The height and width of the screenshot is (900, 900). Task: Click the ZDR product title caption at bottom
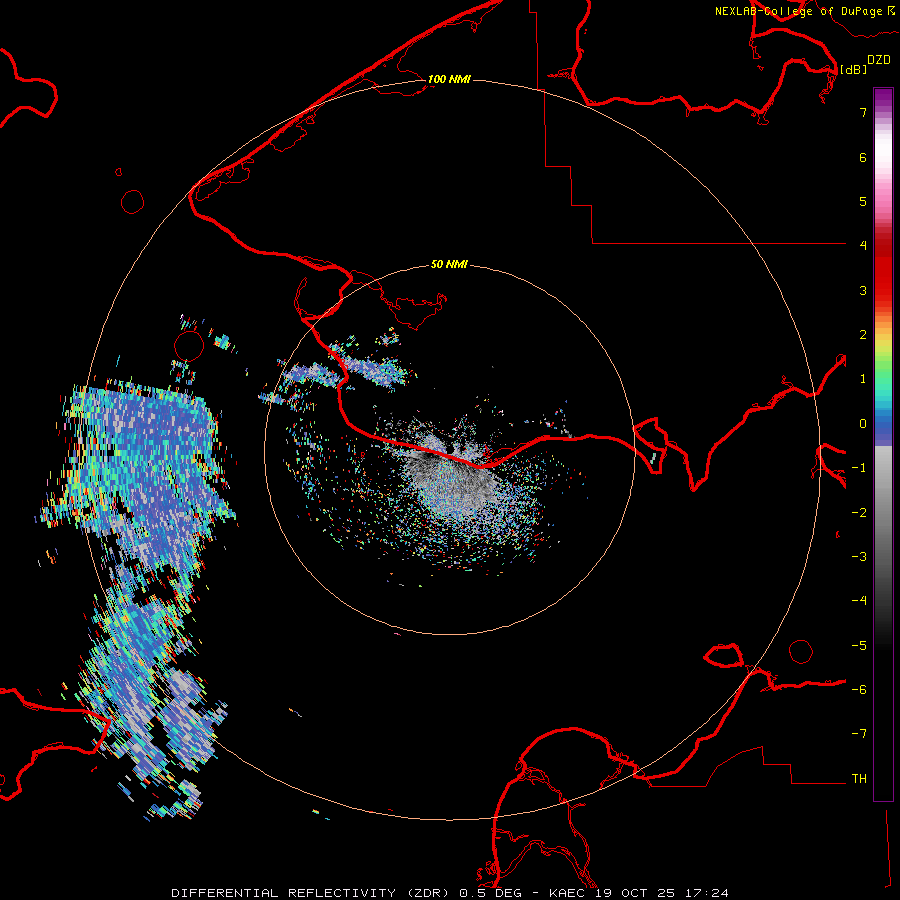point(450,893)
